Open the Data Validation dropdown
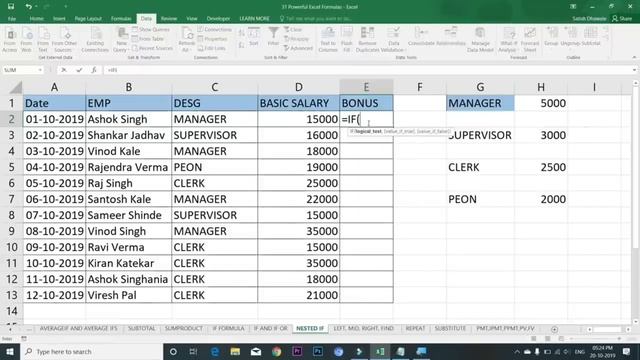Viewport: 640px width, 360px height. 393,40
